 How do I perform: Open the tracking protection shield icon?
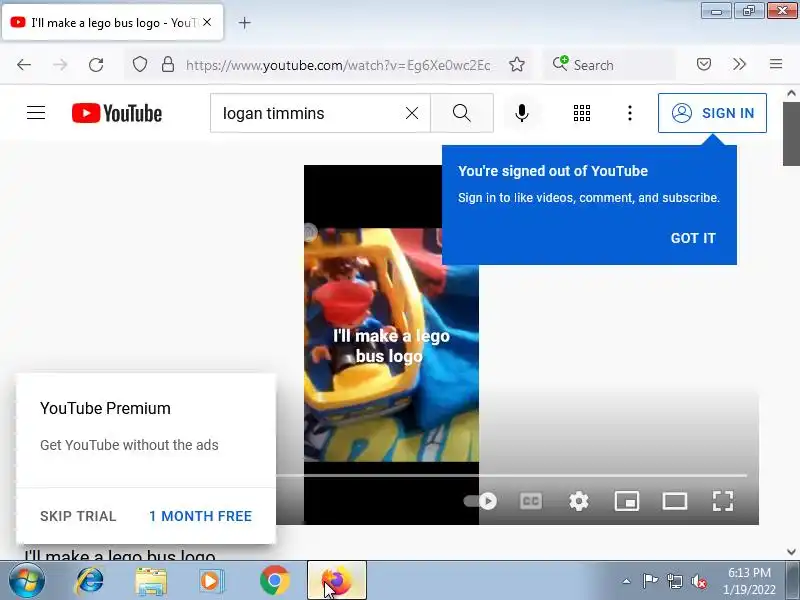[140, 65]
